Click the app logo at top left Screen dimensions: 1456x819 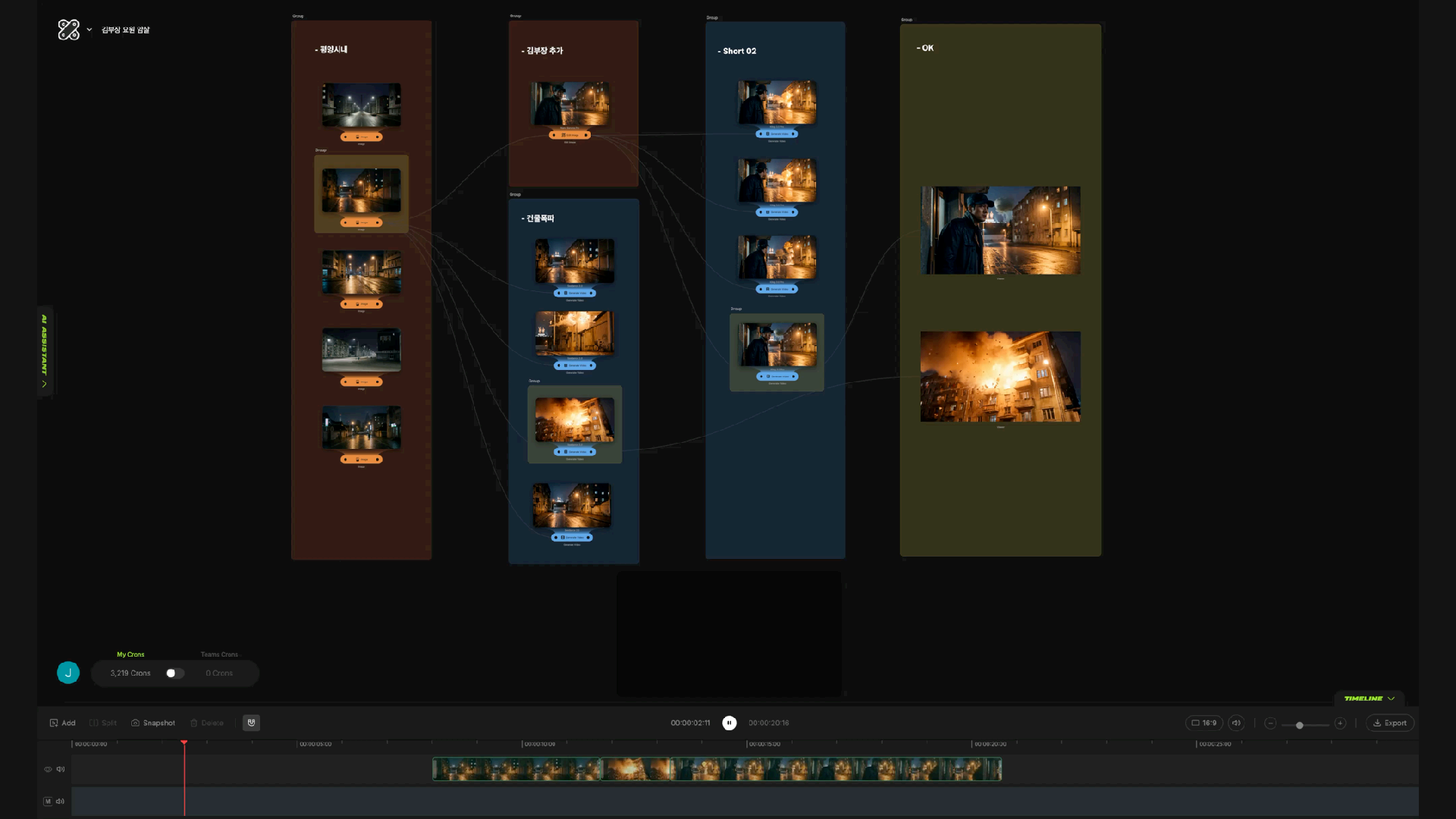68,30
